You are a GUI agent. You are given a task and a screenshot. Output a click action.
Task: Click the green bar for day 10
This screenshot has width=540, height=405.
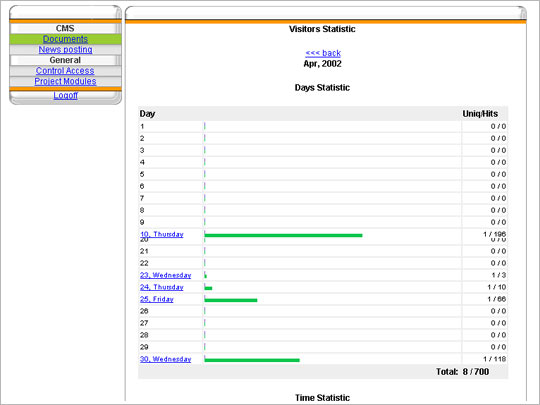[x=283, y=236]
